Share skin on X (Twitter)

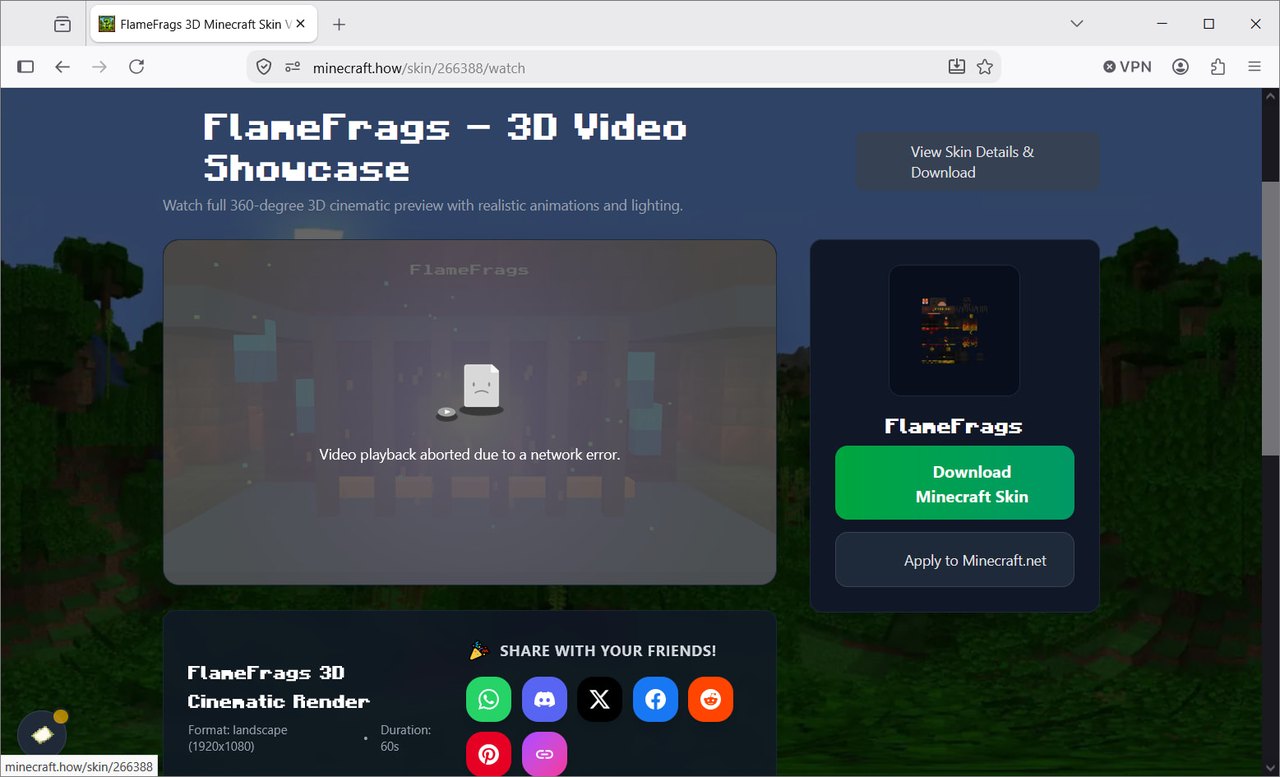tap(600, 699)
